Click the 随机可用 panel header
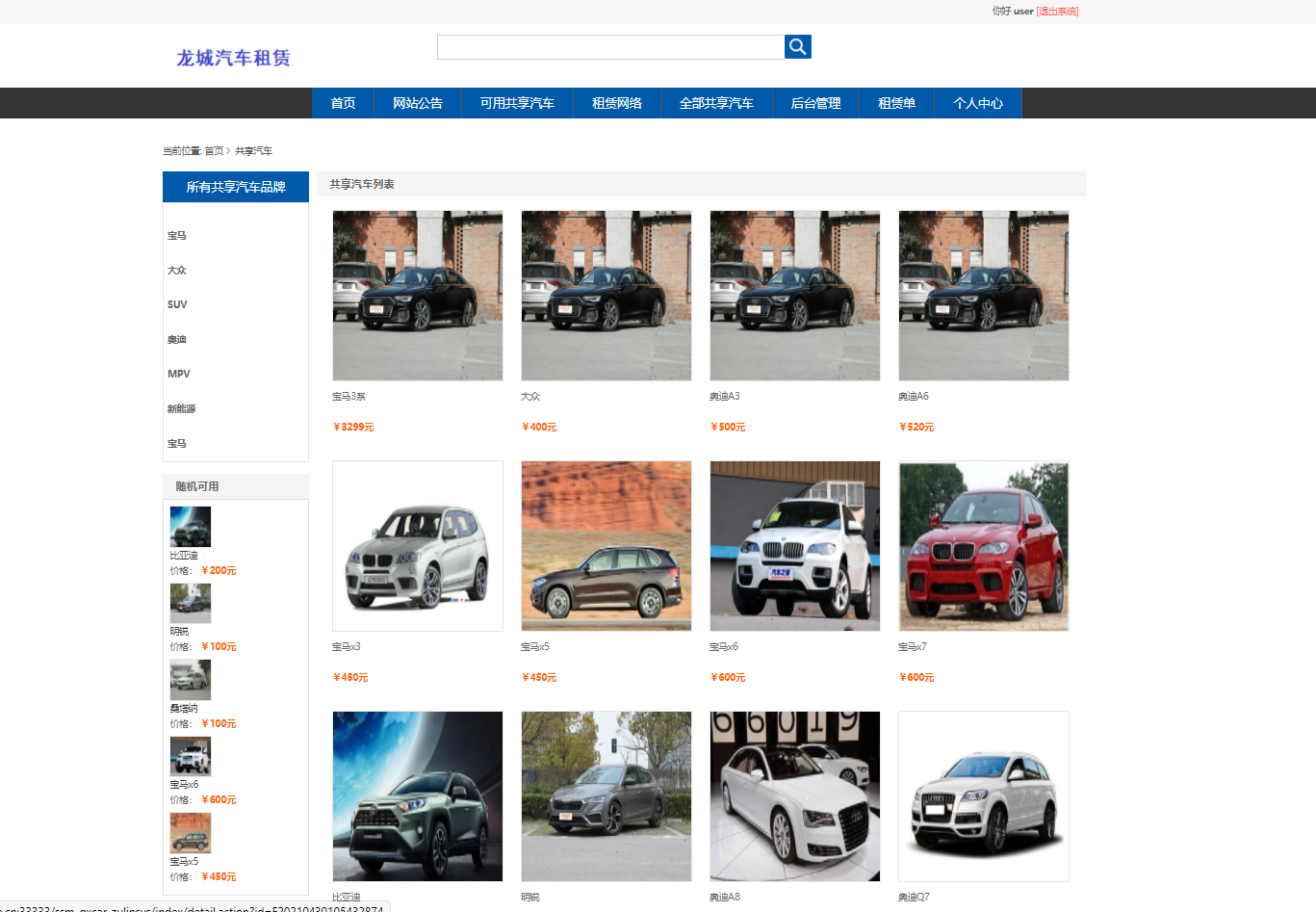 tap(236, 486)
